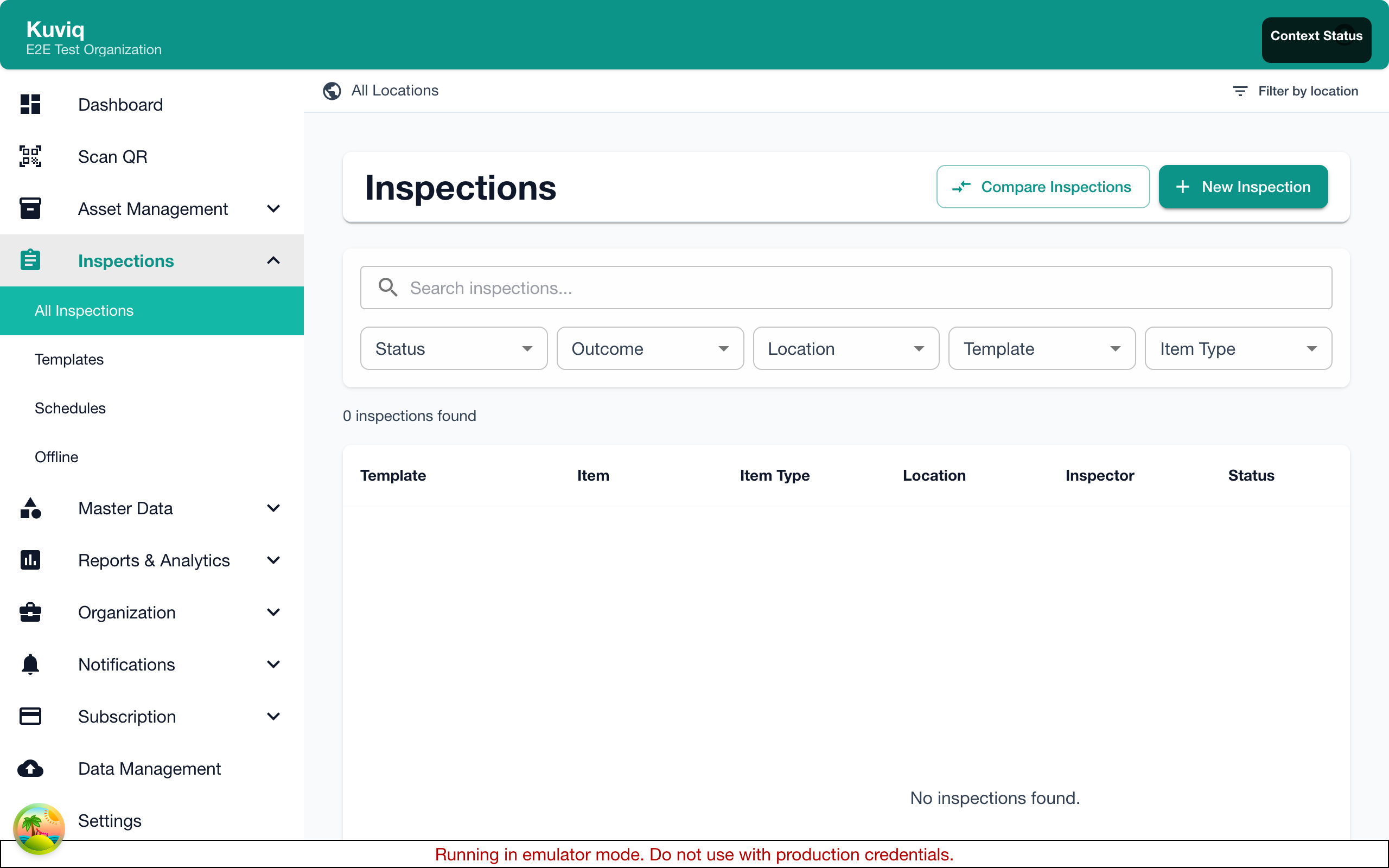The width and height of the screenshot is (1389, 868).
Task: Expand the Subscription chevron
Action: tap(274, 716)
